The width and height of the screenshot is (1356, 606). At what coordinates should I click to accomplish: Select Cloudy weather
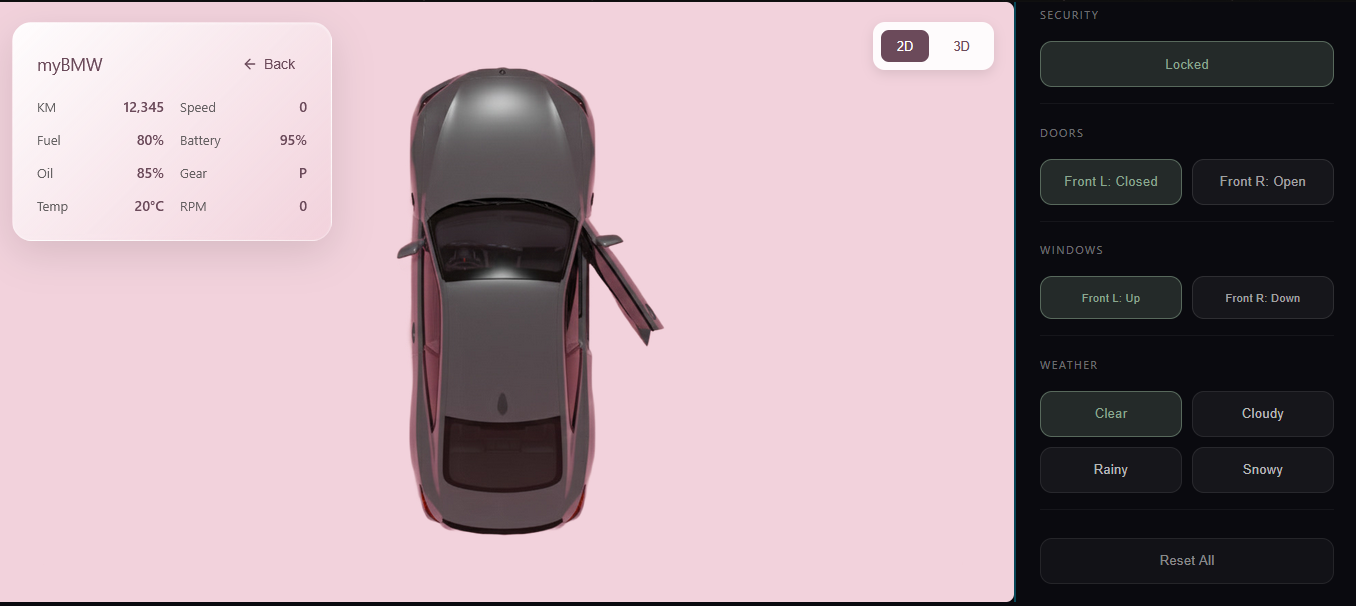coord(1262,414)
